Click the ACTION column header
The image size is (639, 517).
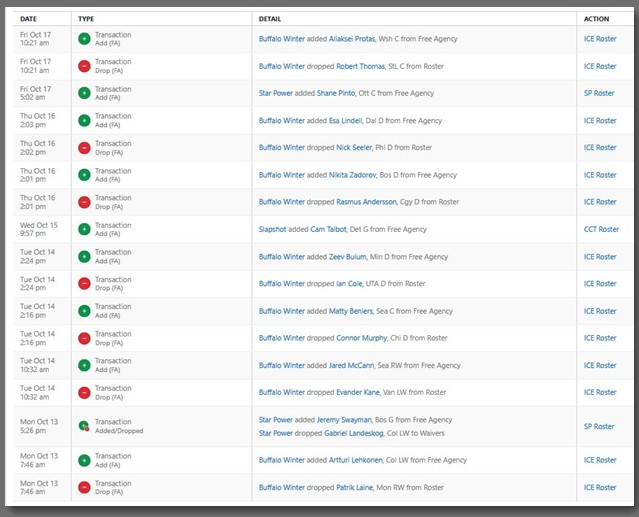pos(596,19)
